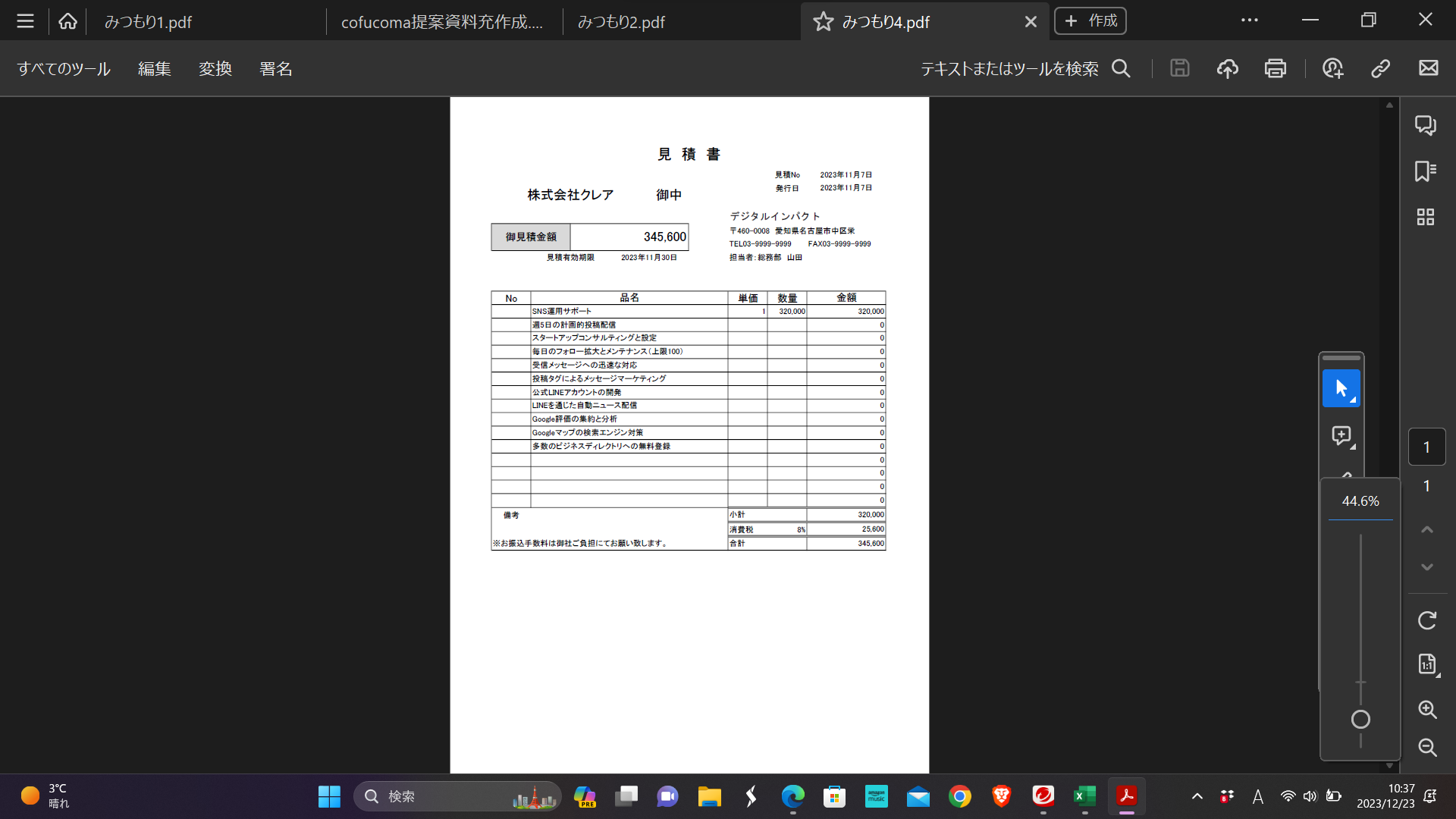Open page thumbnails grid icon
This screenshot has width=1456, height=819.
coord(1425,218)
